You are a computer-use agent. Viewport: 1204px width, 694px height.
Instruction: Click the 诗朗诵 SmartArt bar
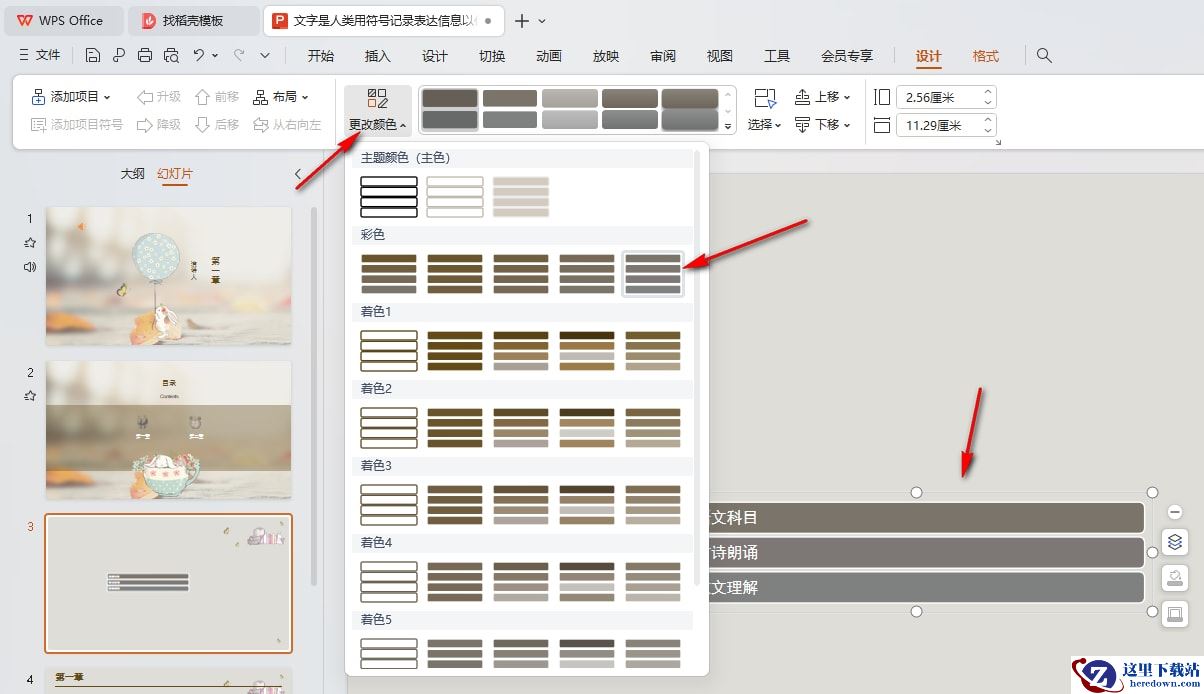pyautogui.click(x=925, y=552)
